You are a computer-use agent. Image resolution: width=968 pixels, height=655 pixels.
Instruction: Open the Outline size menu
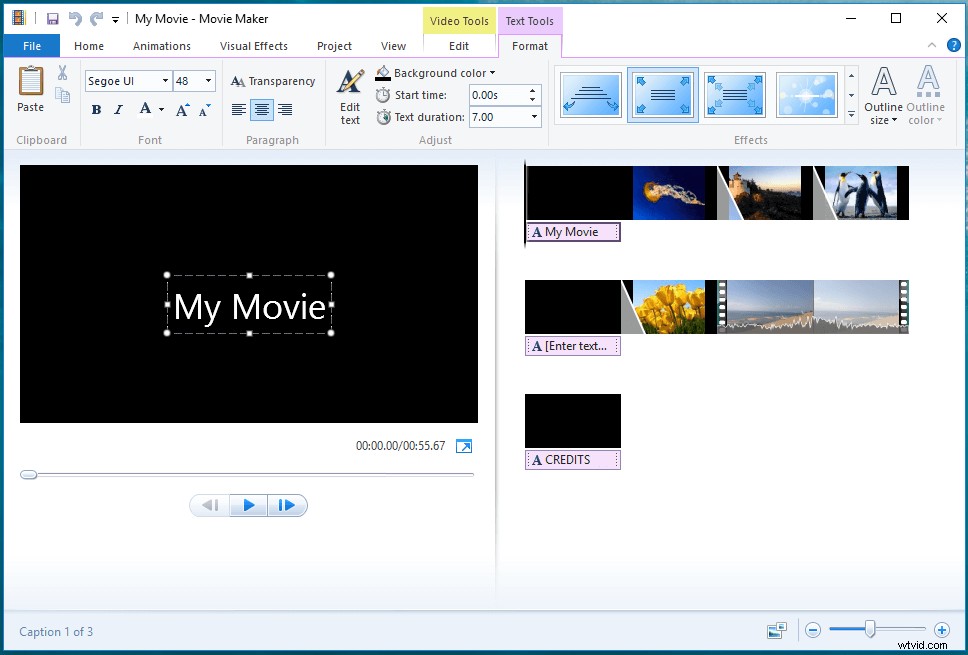click(883, 93)
